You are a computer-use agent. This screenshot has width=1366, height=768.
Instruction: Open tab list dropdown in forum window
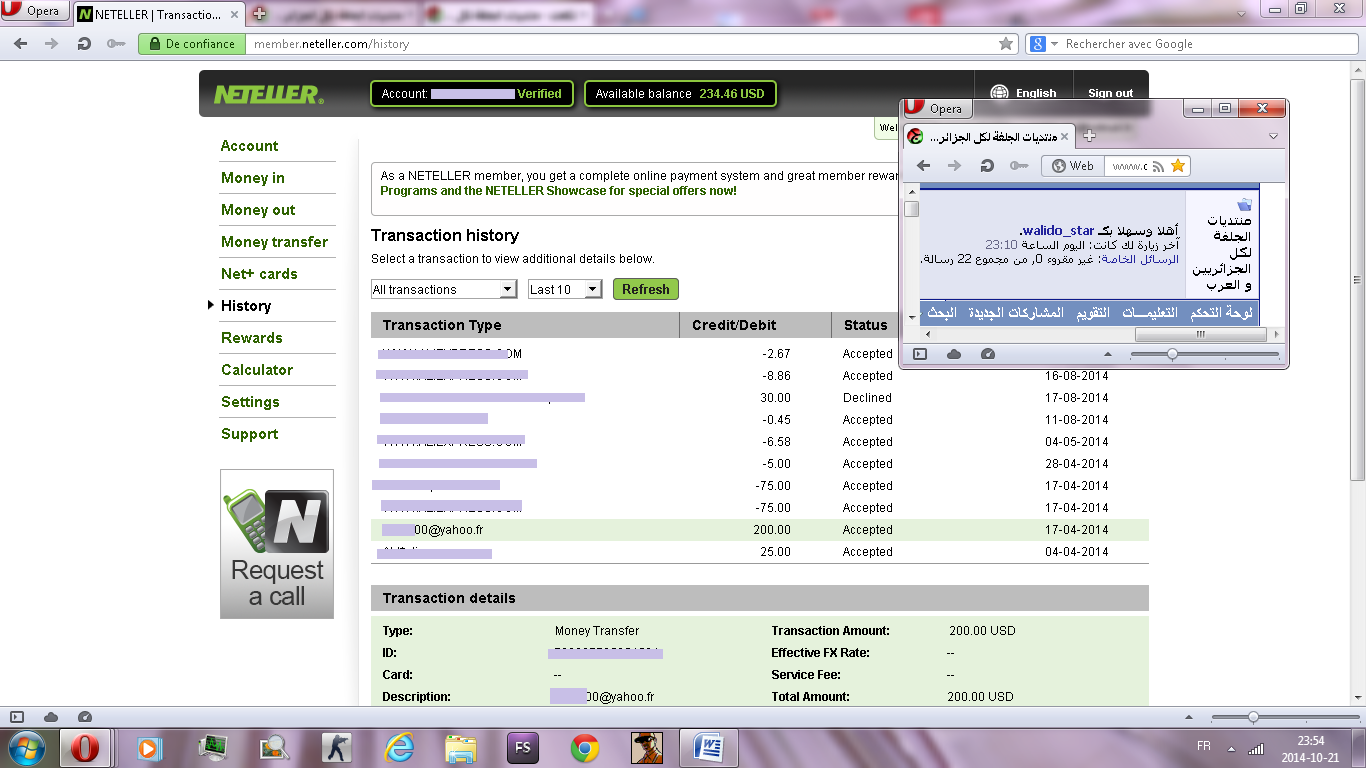(1274, 136)
